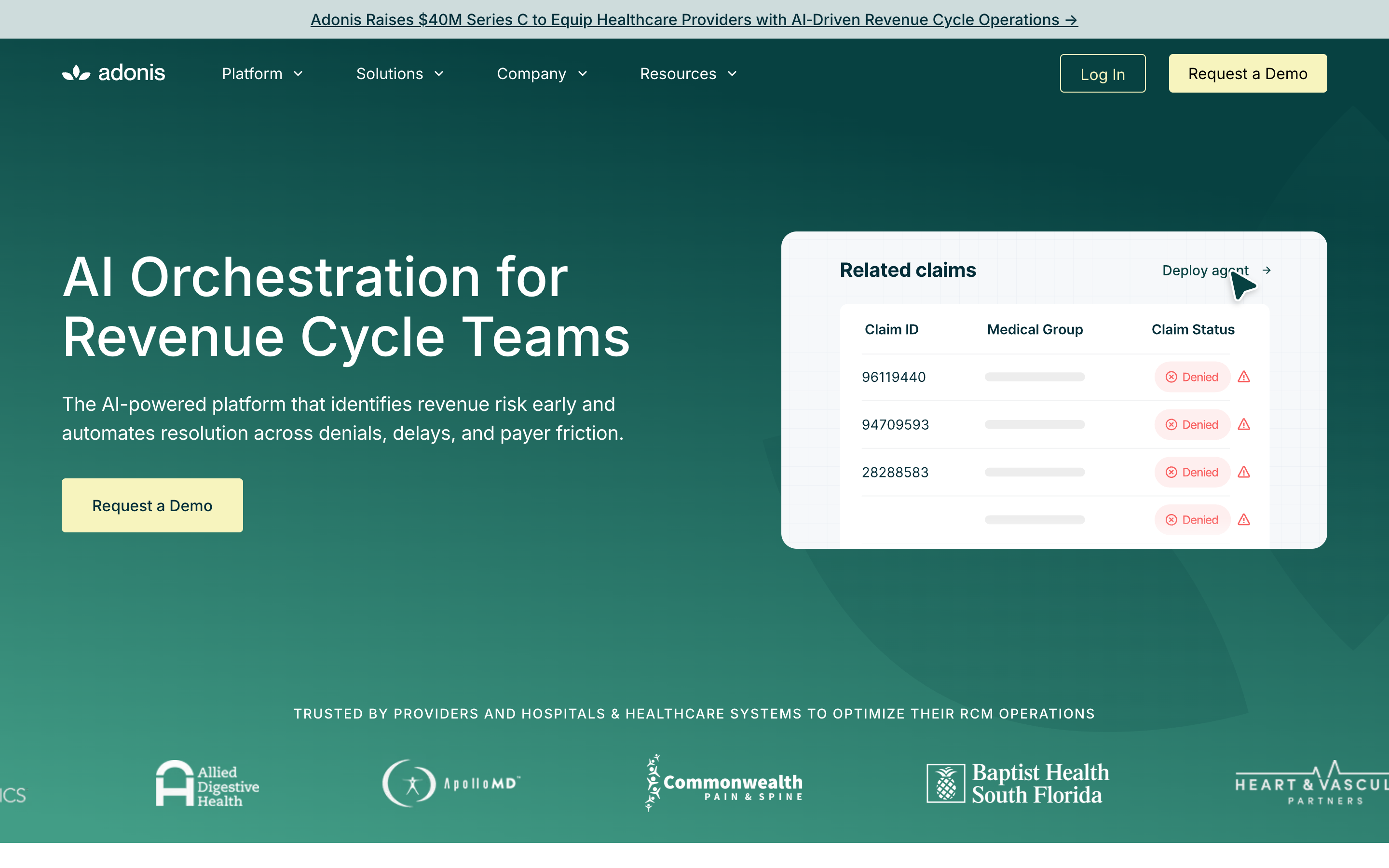Click Deploy agent text
Viewport: 1389px width, 868px height.
[x=1205, y=271]
